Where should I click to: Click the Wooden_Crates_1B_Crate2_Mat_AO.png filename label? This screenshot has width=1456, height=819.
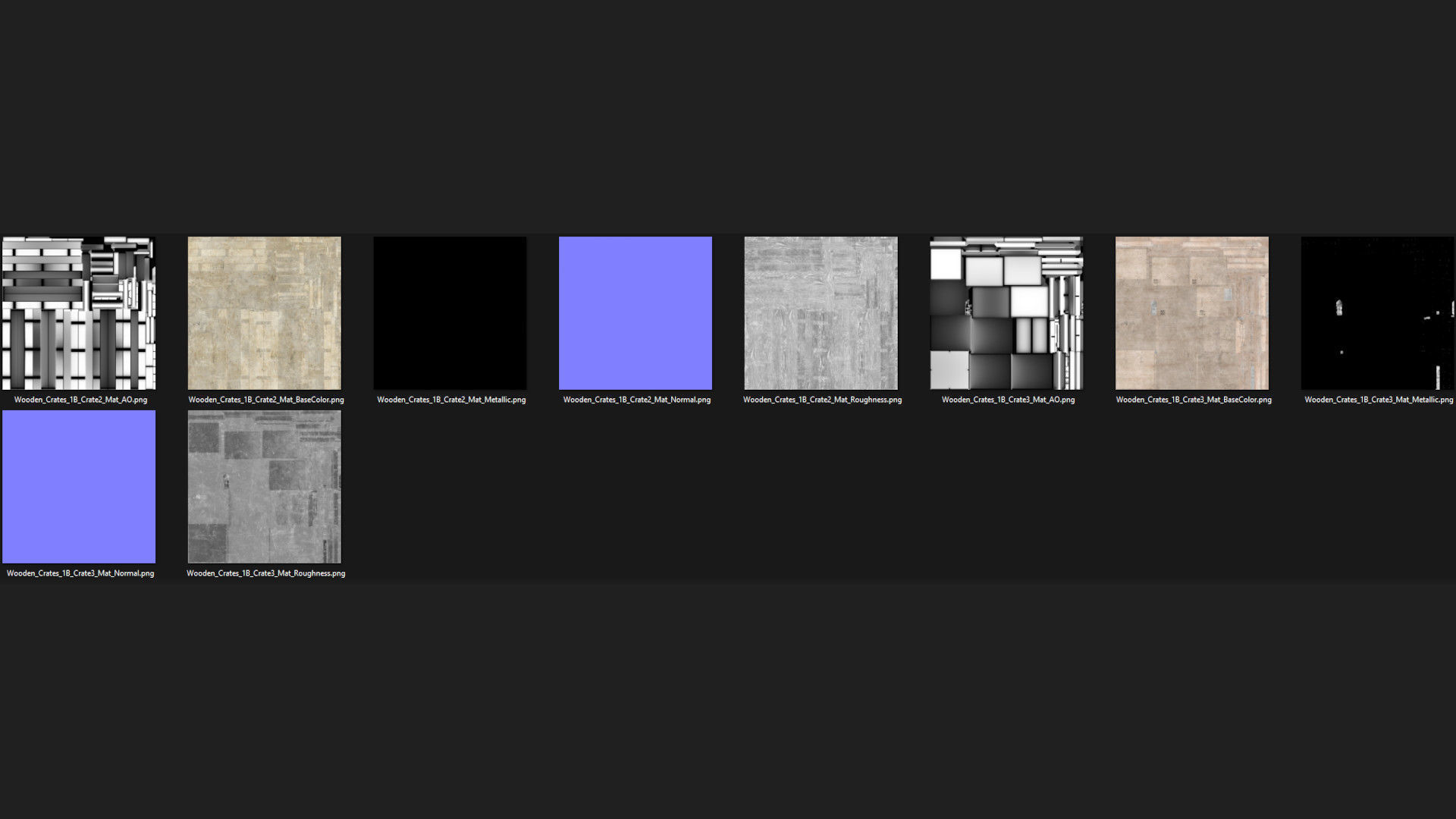click(x=80, y=400)
